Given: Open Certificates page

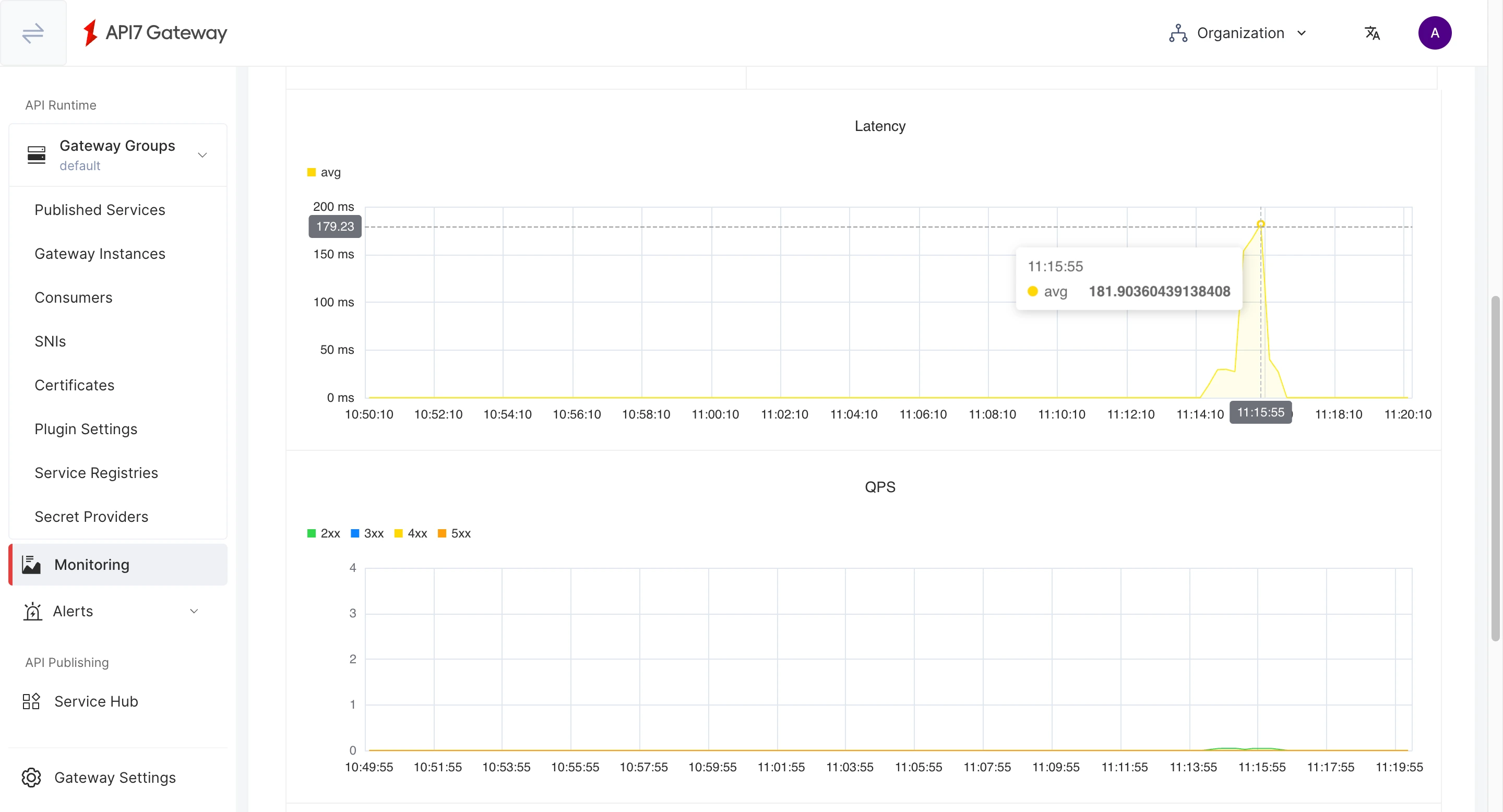Looking at the screenshot, I should pos(75,385).
